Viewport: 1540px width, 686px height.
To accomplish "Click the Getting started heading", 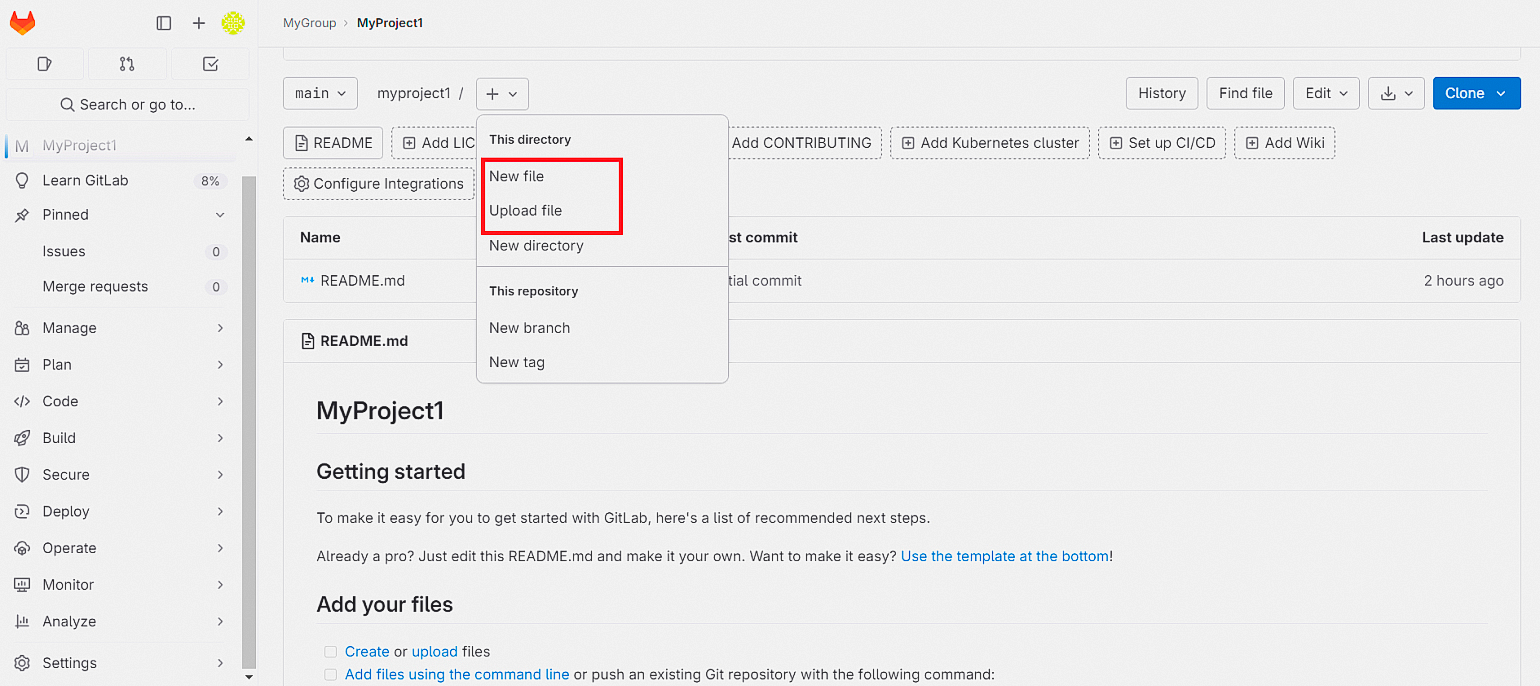I will click(391, 472).
